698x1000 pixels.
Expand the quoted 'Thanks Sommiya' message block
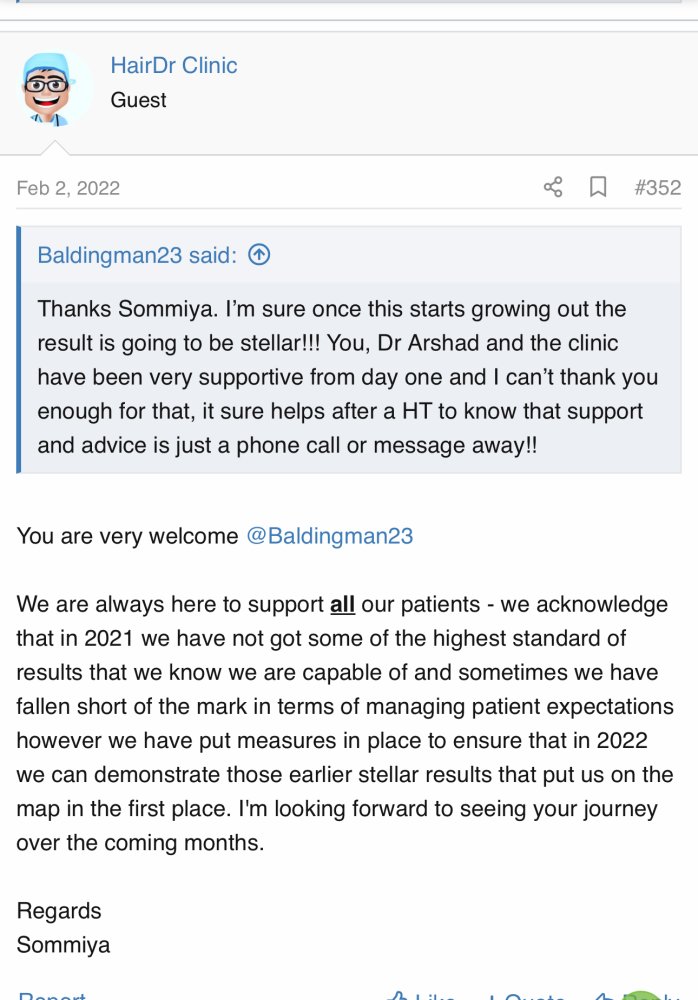pos(350,377)
